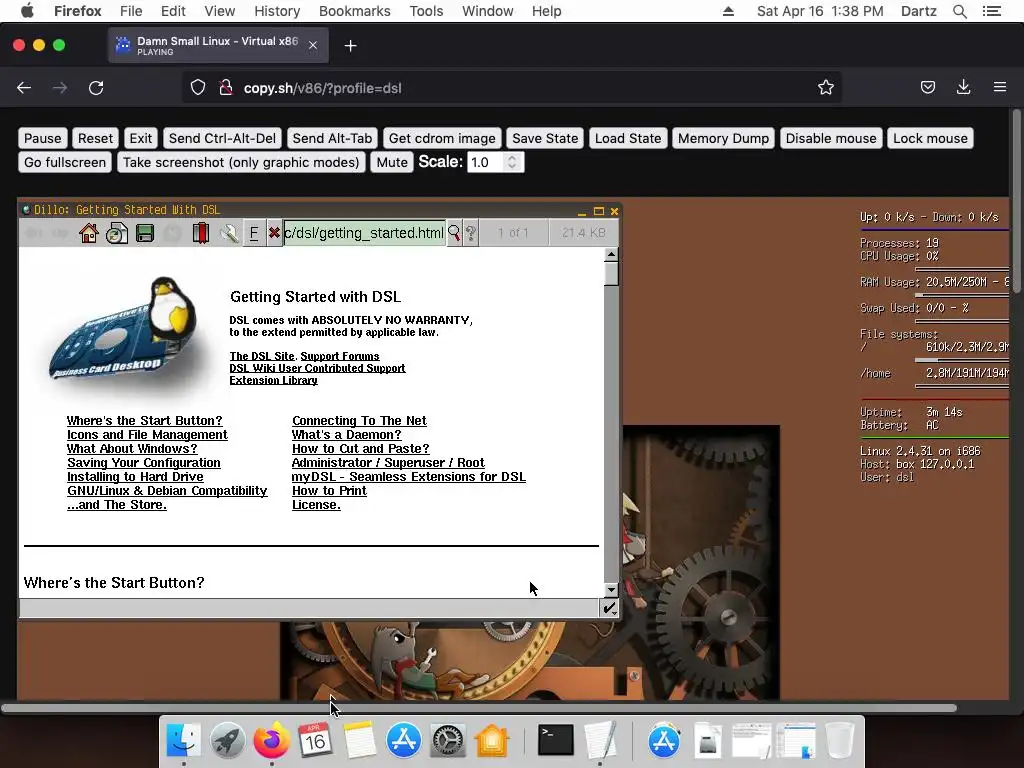Open Dillo's wrench tools icon
The width and height of the screenshot is (1024, 768).
click(x=229, y=232)
